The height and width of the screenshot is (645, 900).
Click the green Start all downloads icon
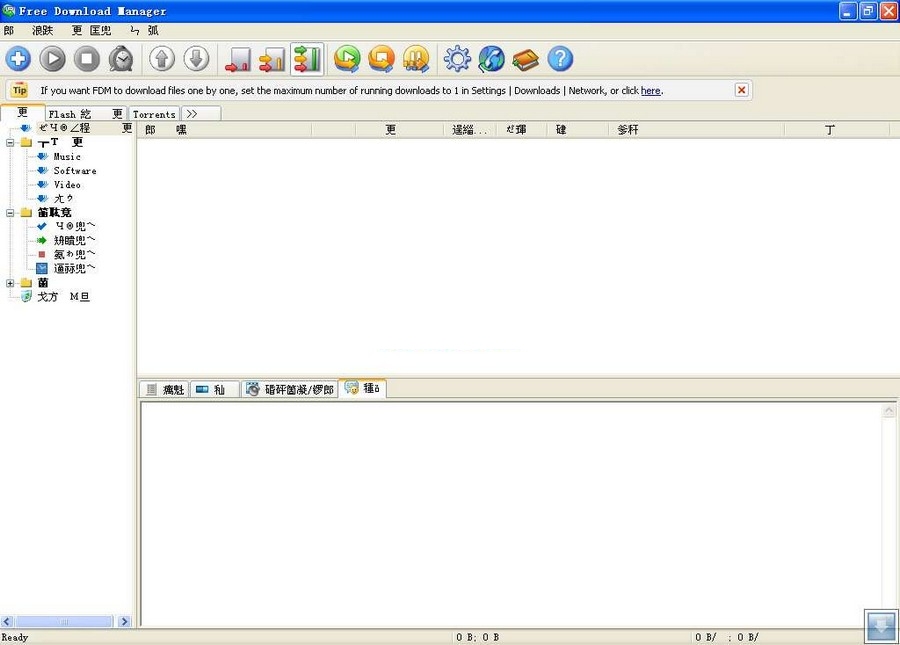pyautogui.click(x=347, y=59)
